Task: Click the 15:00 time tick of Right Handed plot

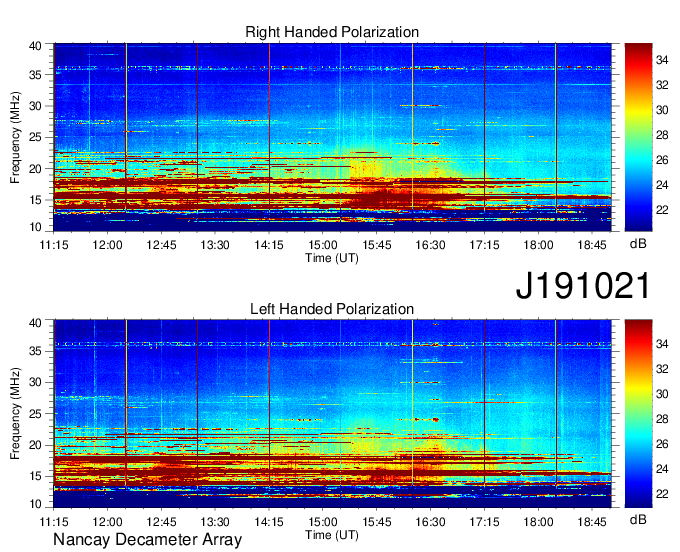Action: pyautogui.click(x=323, y=245)
